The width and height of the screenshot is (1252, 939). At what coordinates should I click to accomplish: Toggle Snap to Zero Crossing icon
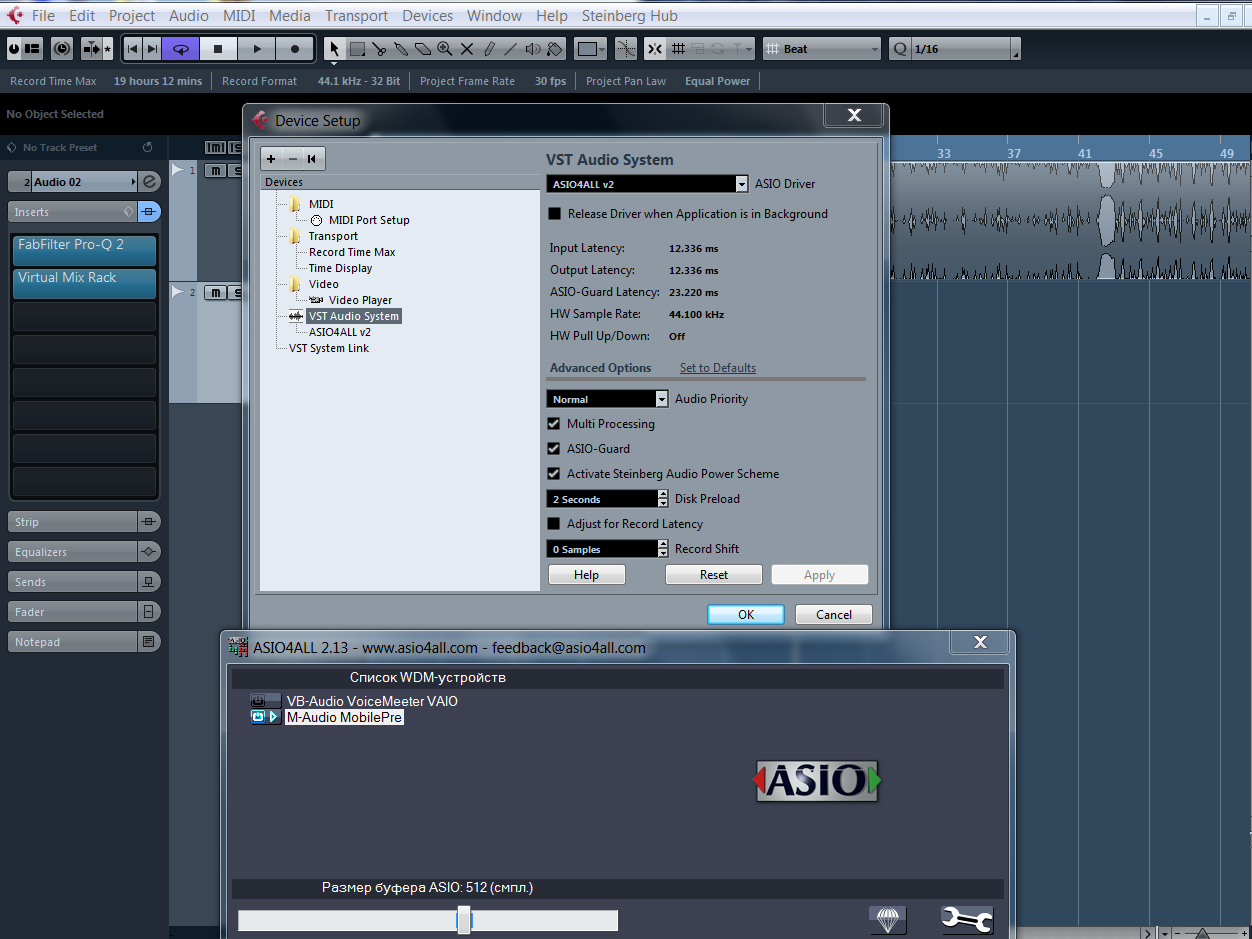[626, 48]
